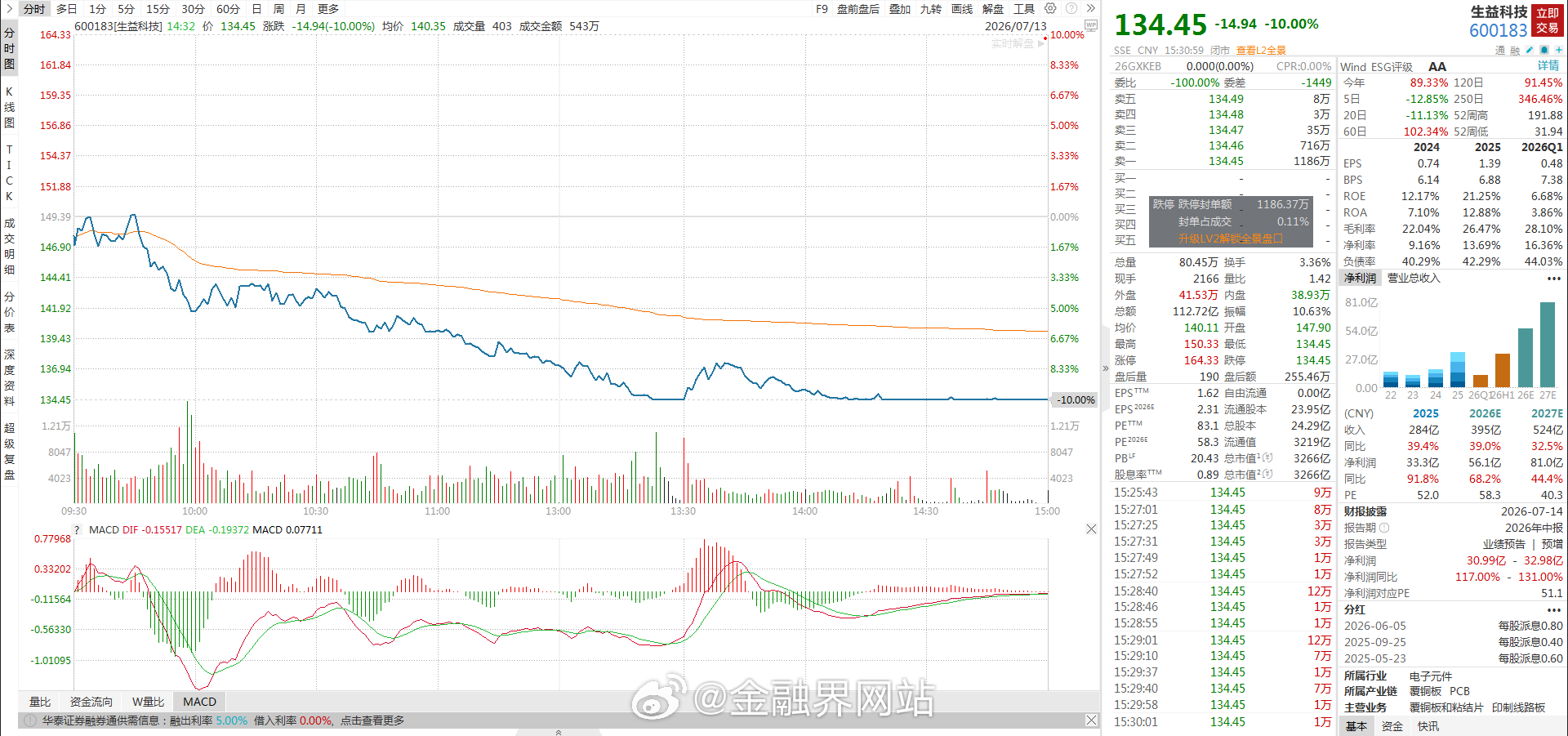Select the 基本 bottom tab
Screen dimensions: 1568x736
(1356, 726)
